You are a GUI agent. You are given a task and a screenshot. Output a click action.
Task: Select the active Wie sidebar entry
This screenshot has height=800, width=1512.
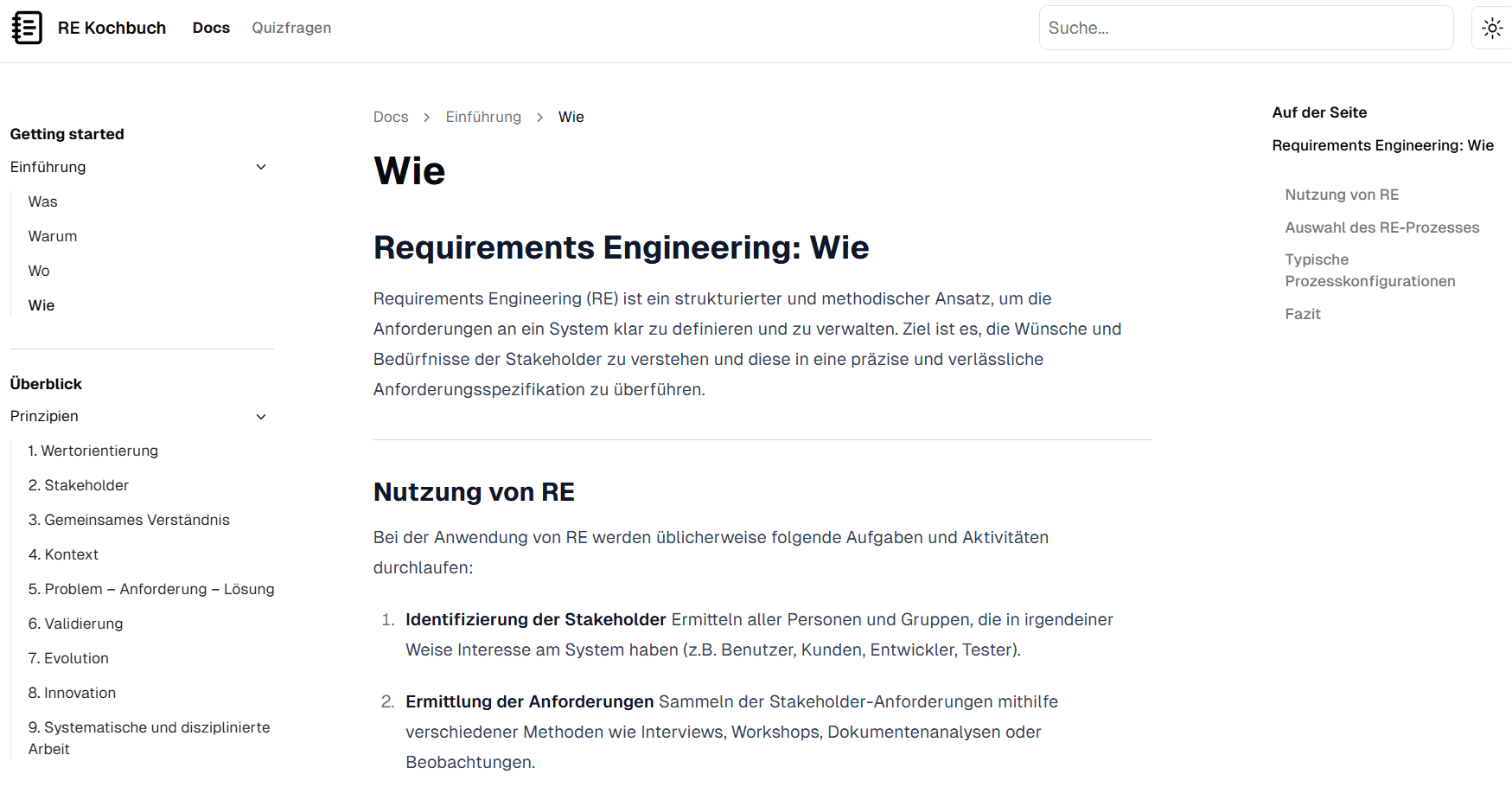pyautogui.click(x=41, y=305)
